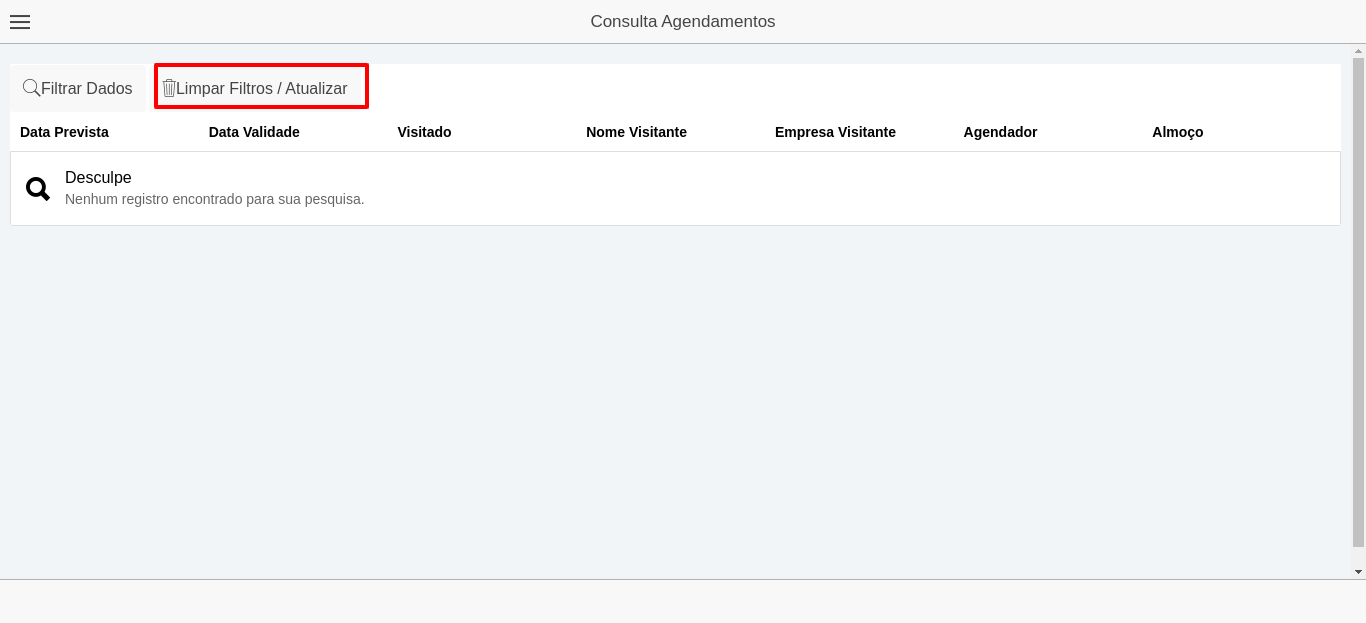Sort by the Data Validade column header
The height and width of the screenshot is (623, 1366).
pos(254,132)
